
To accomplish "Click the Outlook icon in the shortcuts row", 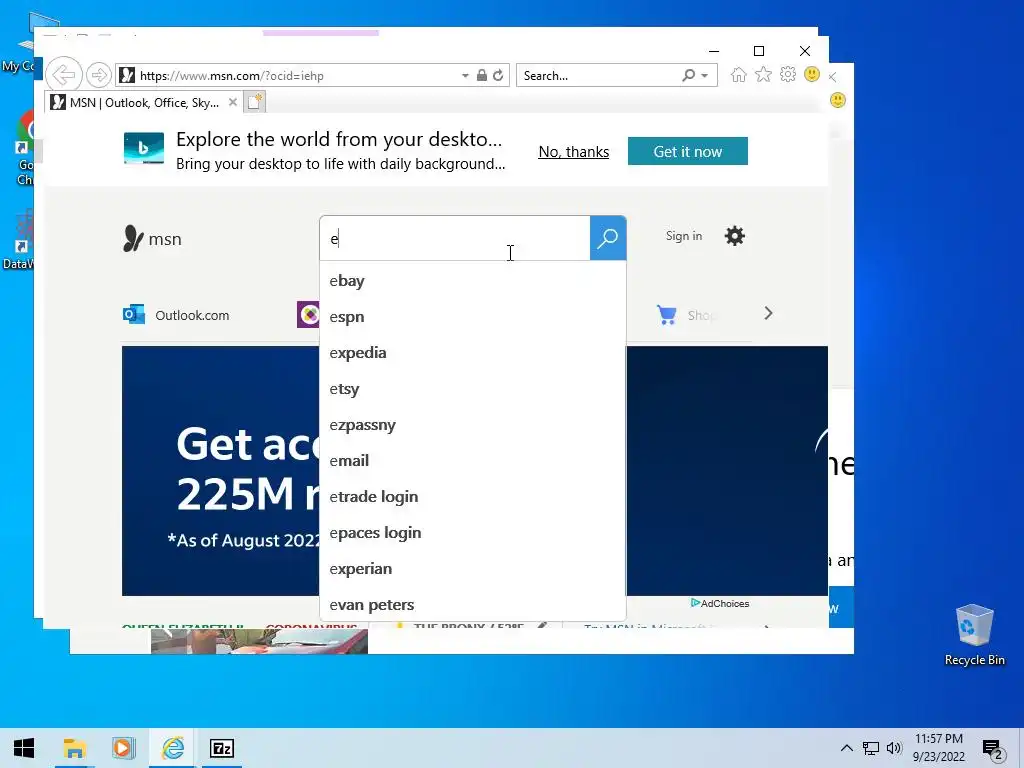I will coord(134,315).
